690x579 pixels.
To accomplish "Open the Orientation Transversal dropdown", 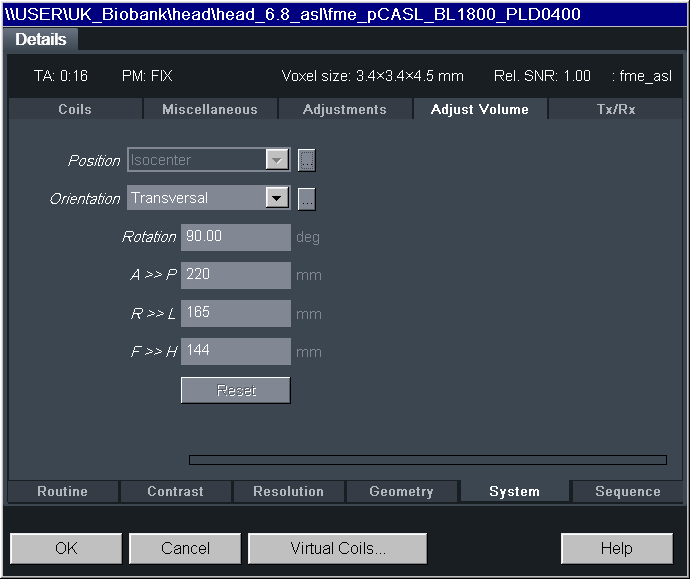I will coord(277,198).
